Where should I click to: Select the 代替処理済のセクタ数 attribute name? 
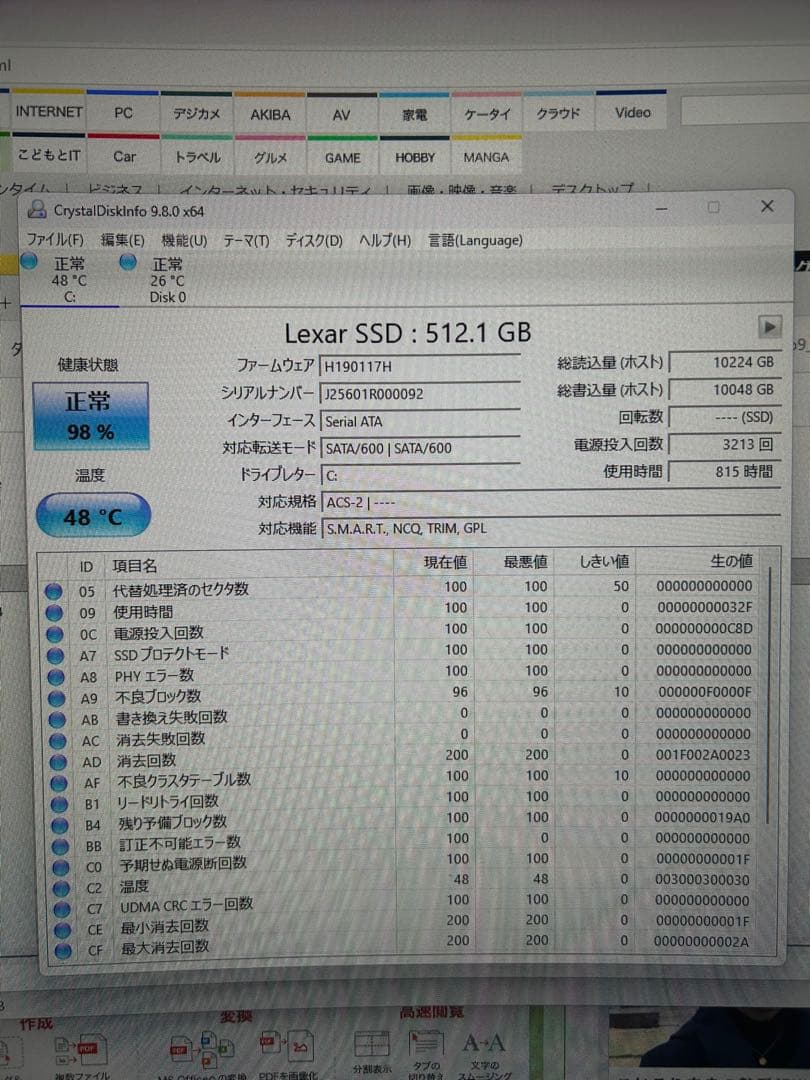pos(180,590)
